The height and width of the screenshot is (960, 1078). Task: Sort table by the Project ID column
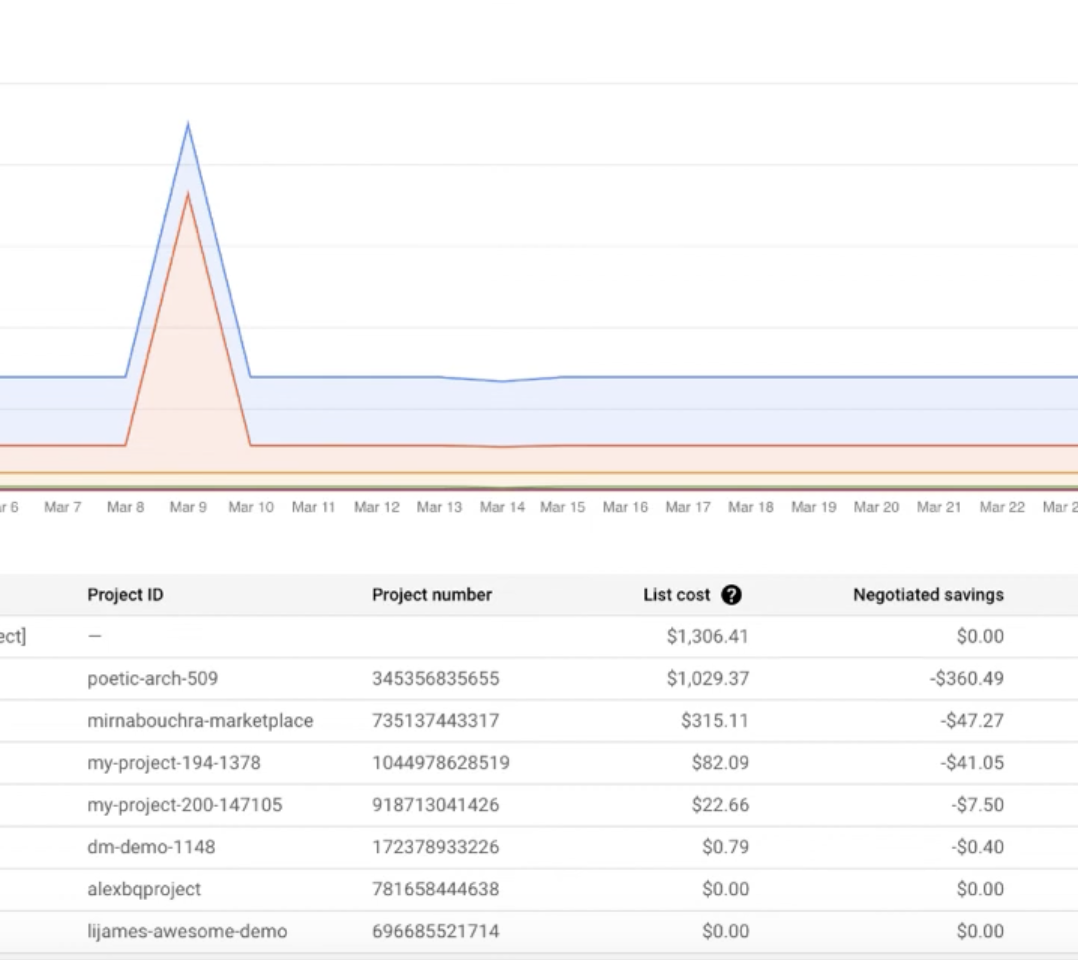[x=125, y=594]
